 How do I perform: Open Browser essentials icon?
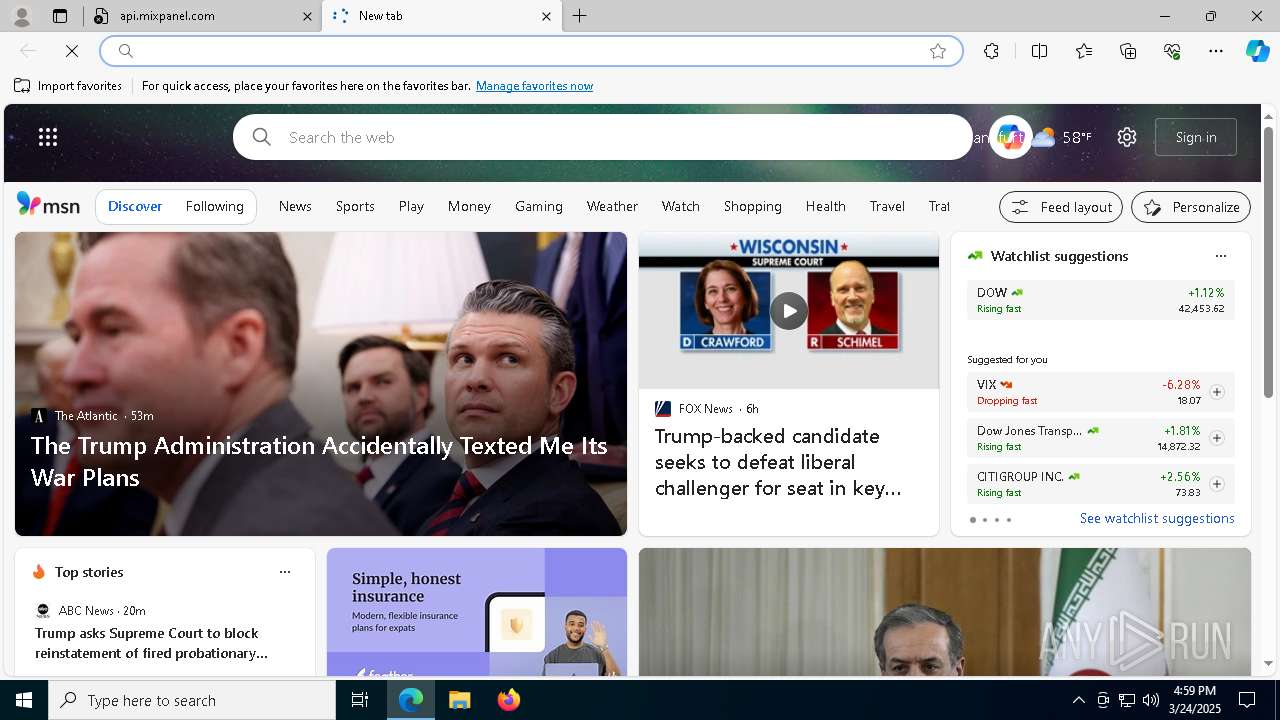(x=1172, y=51)
